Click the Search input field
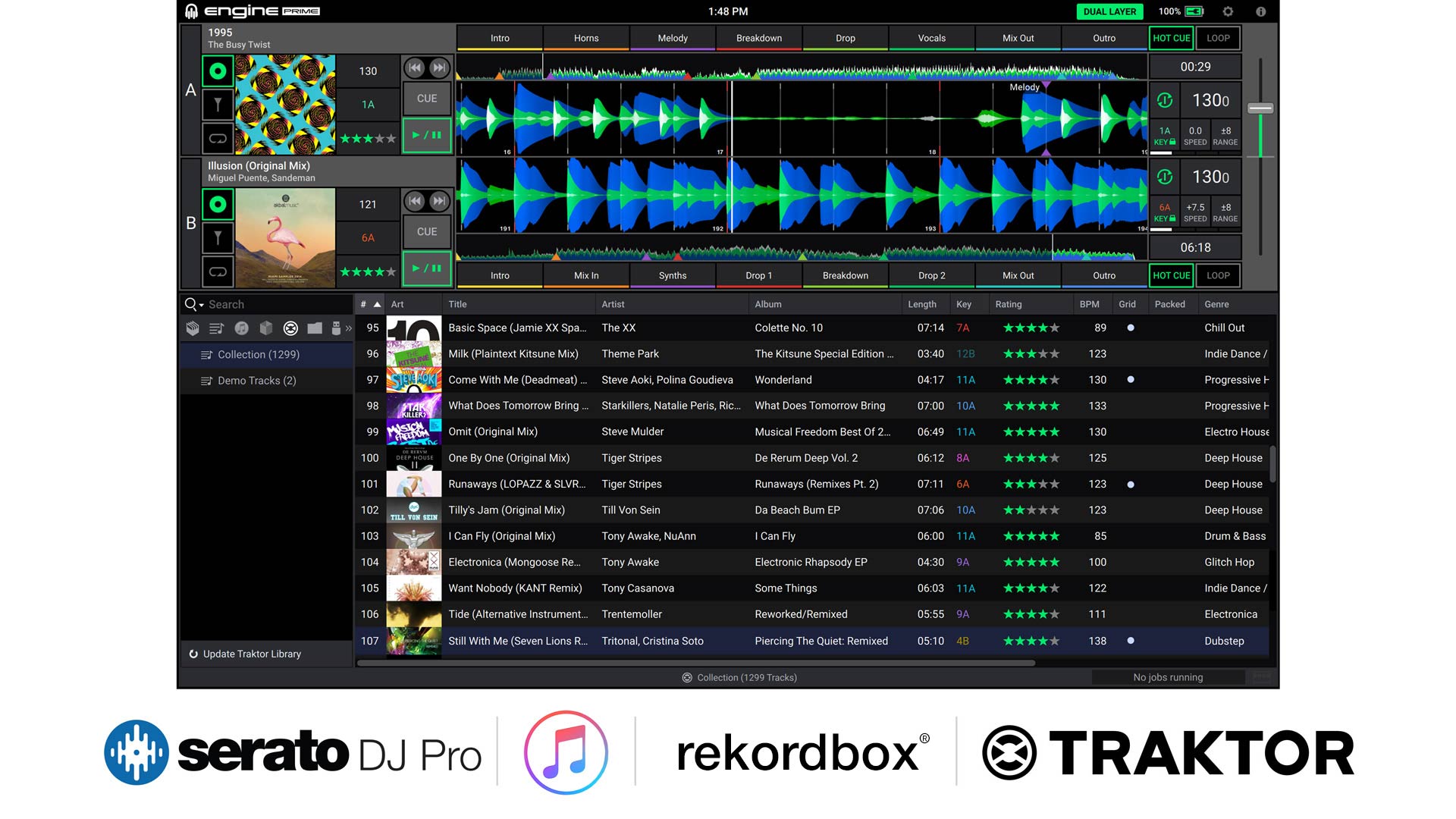 tap(278, 304)
